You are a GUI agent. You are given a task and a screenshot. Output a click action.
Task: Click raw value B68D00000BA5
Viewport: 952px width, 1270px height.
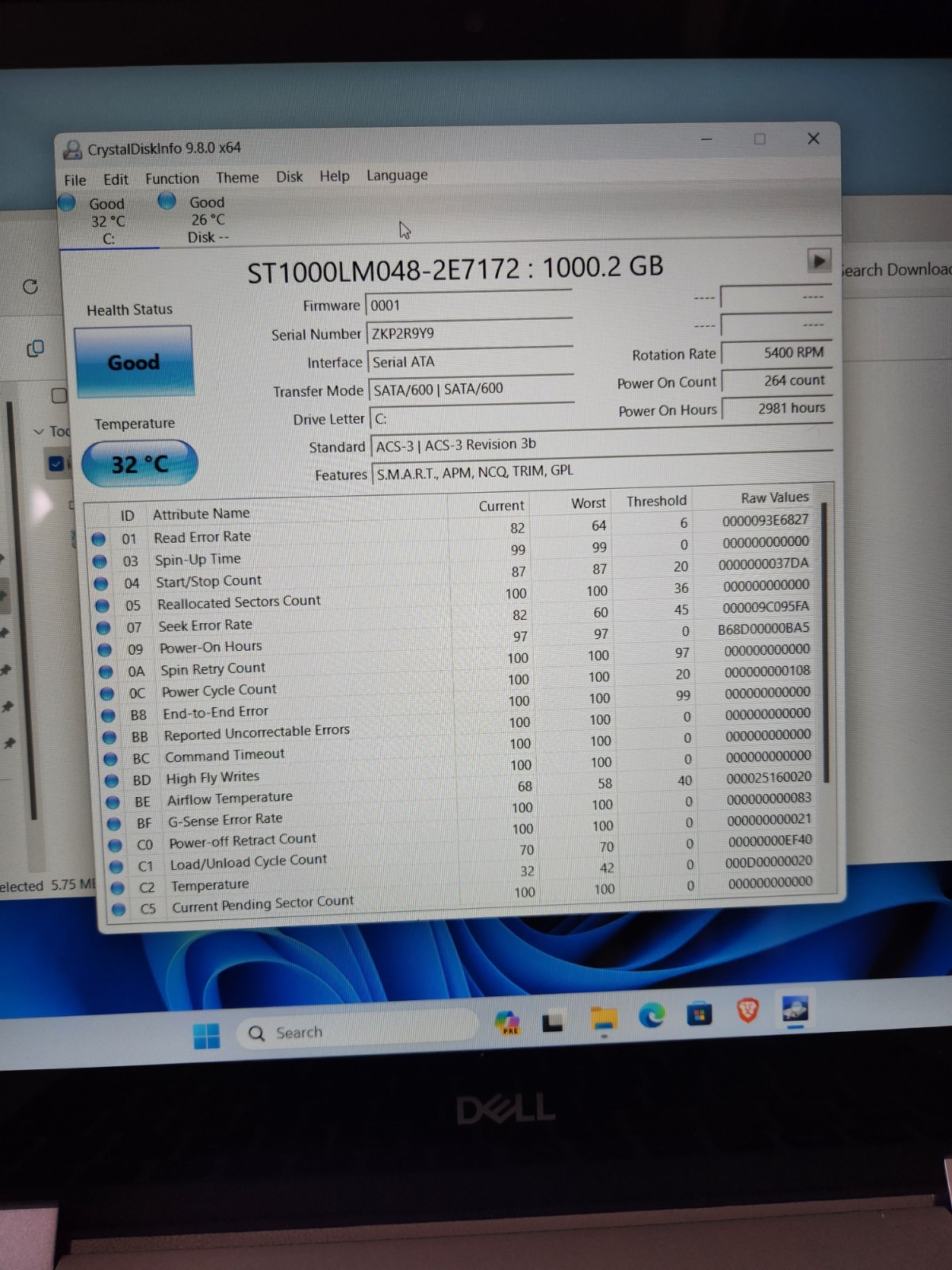tap(764, 629)
